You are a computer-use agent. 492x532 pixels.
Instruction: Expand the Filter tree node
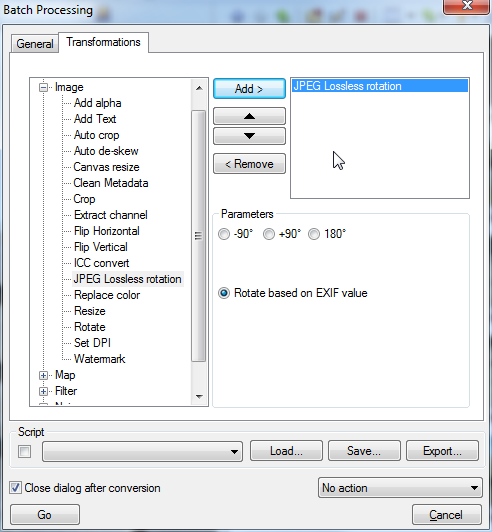pyautogui.click(x=43, y=391)
